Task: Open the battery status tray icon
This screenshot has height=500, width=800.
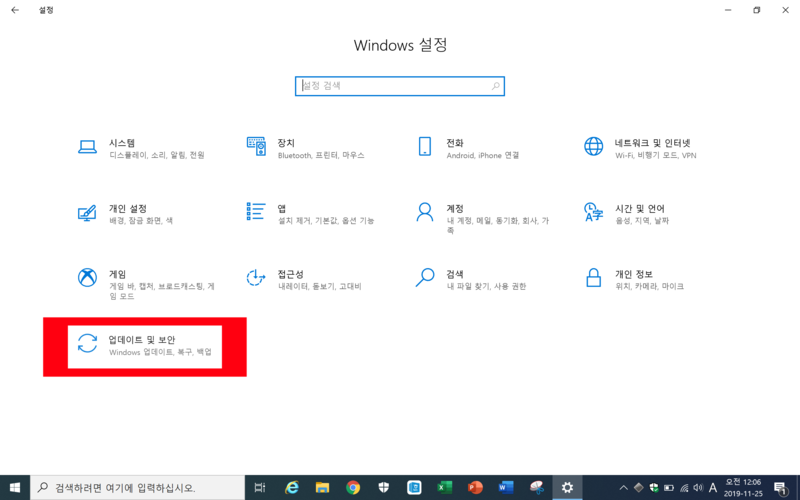Action: [x=669, y=488]
